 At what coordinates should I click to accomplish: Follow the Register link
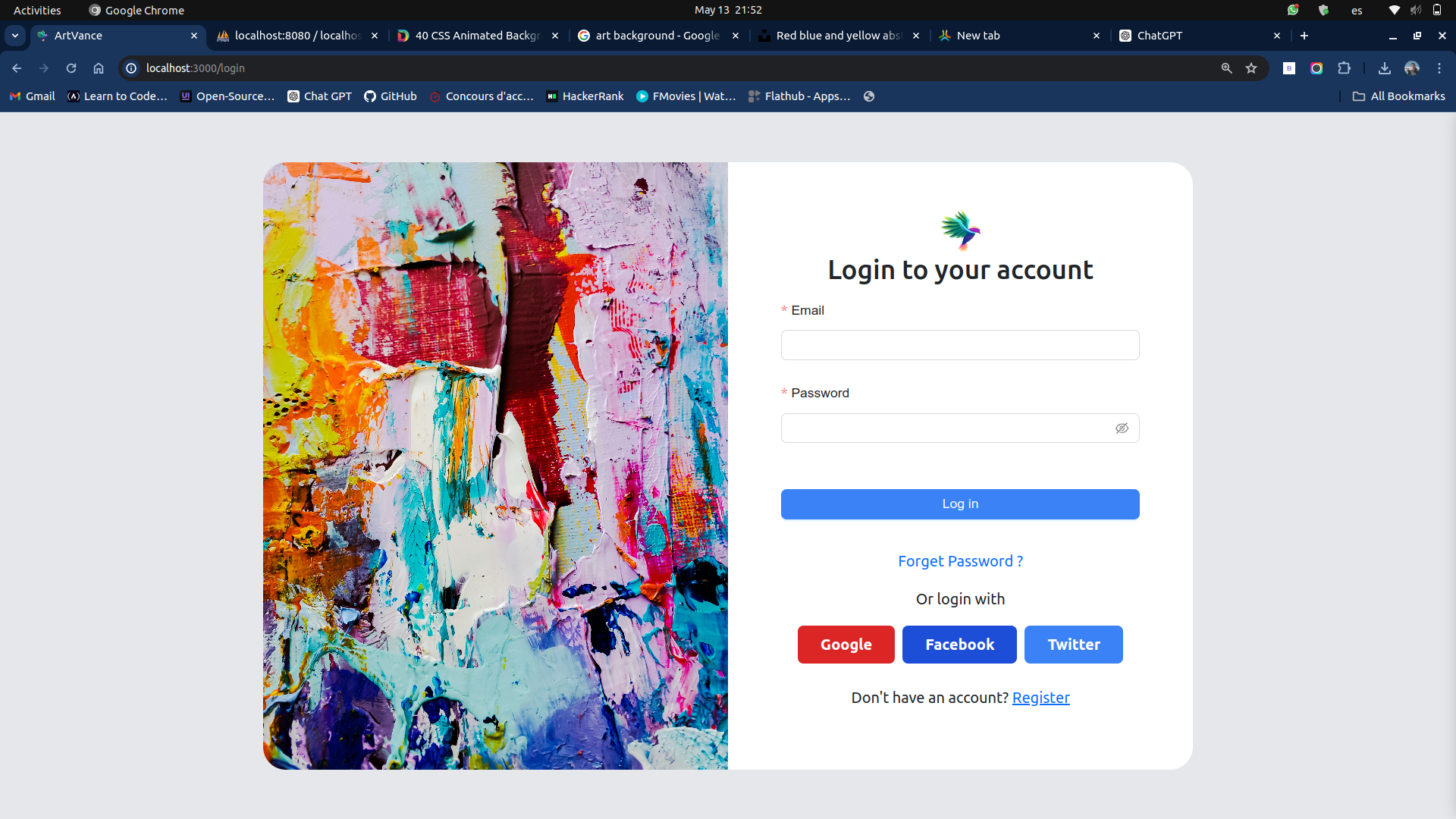coord(1040,698)
